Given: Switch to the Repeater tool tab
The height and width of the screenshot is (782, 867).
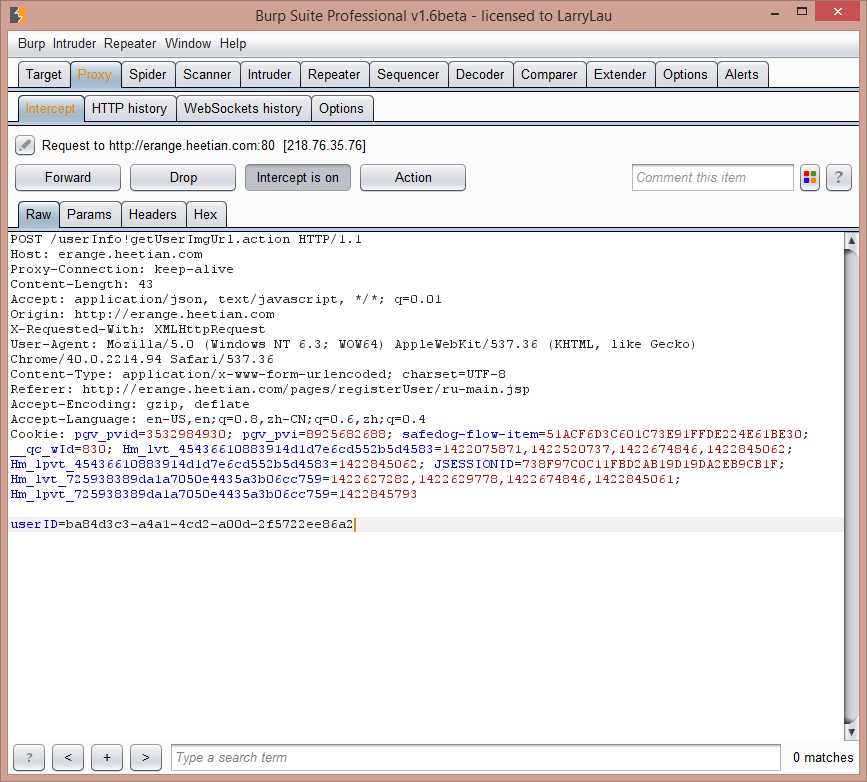Looking at the screenshot, I should [334, 75].
